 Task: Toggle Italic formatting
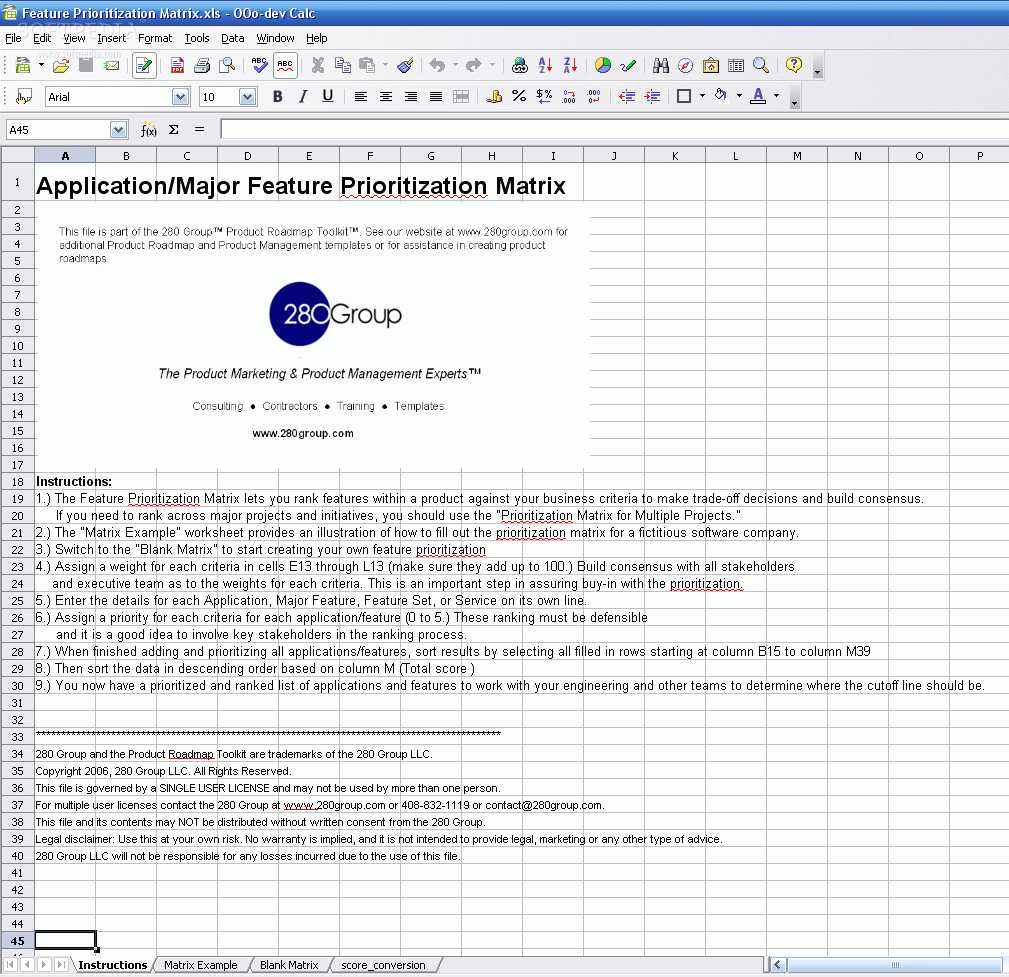pos(302,97)
